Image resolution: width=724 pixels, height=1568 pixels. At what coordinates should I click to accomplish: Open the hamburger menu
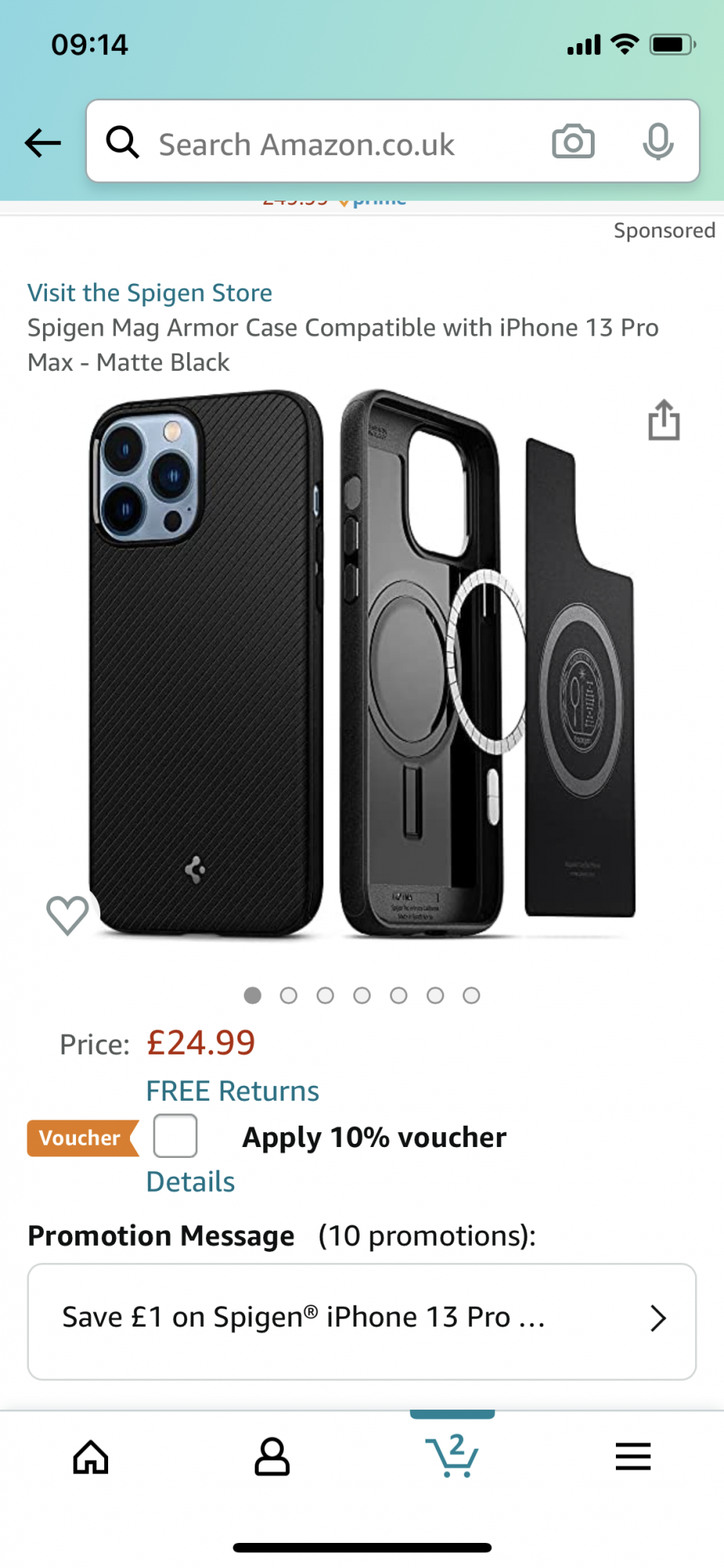(x=633, y=1457)
